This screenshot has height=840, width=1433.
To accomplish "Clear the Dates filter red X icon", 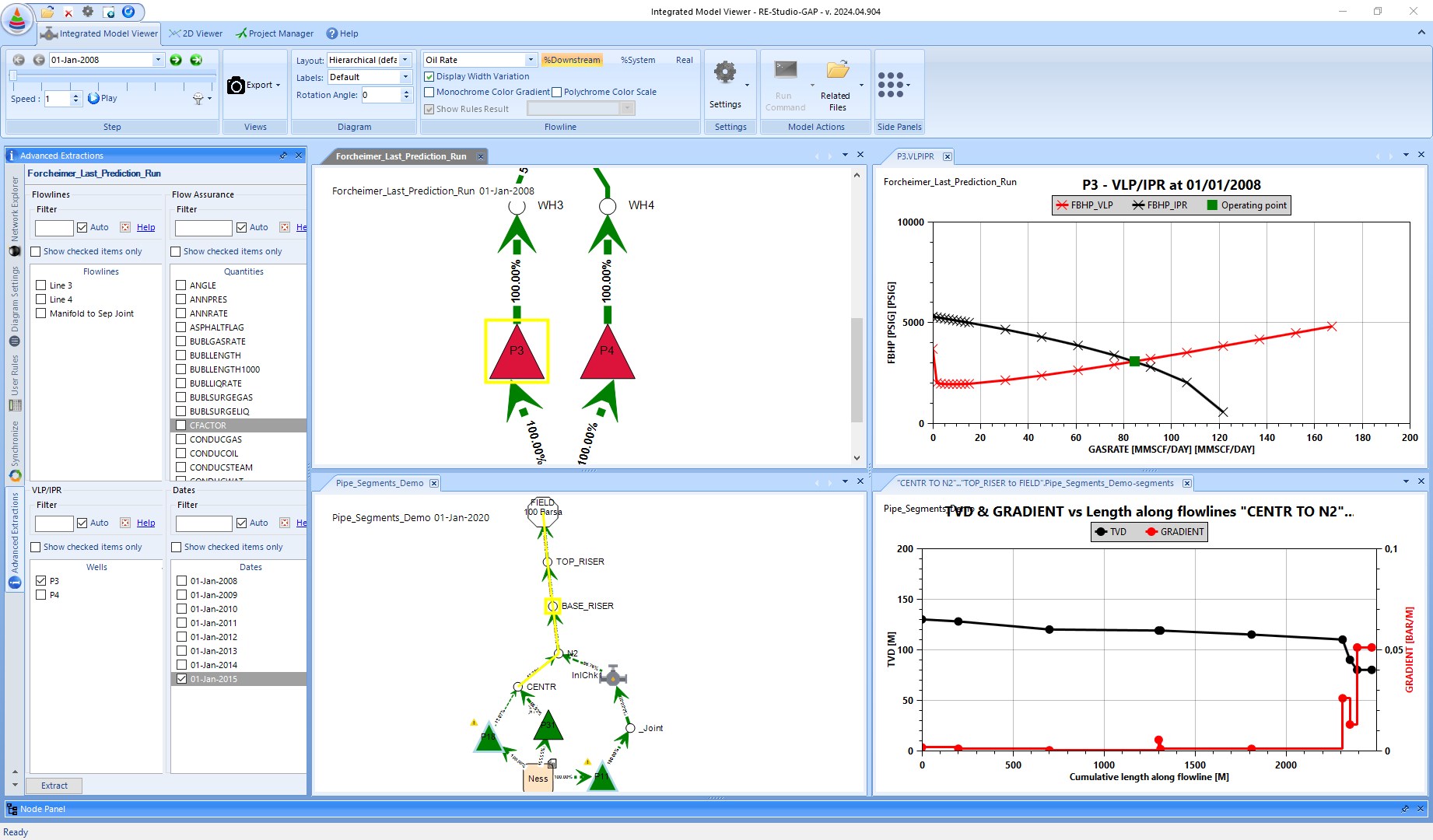I will coord(285,523).
